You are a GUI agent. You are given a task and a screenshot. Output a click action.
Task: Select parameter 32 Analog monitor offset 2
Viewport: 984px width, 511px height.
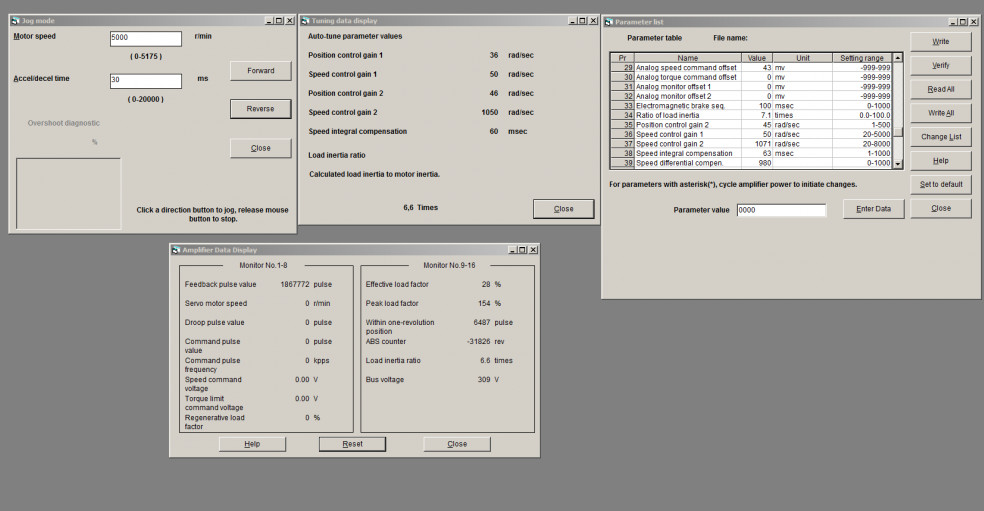[751, 96]
